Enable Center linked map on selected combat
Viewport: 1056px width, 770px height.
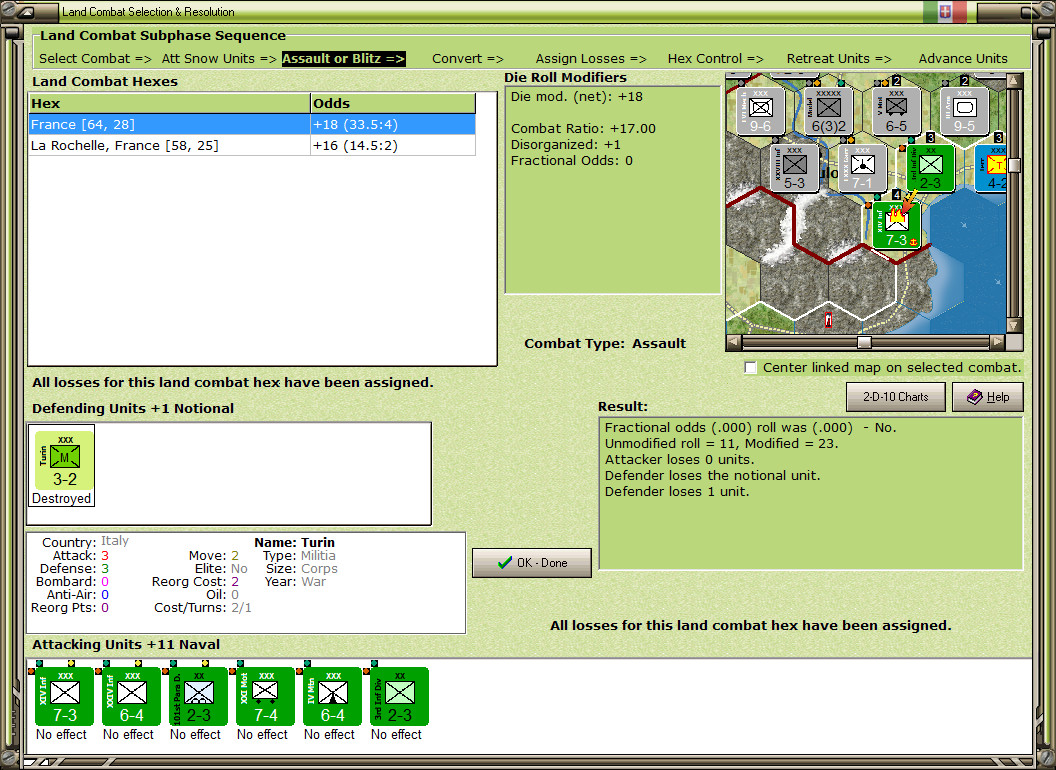click(x=750, y=367)
